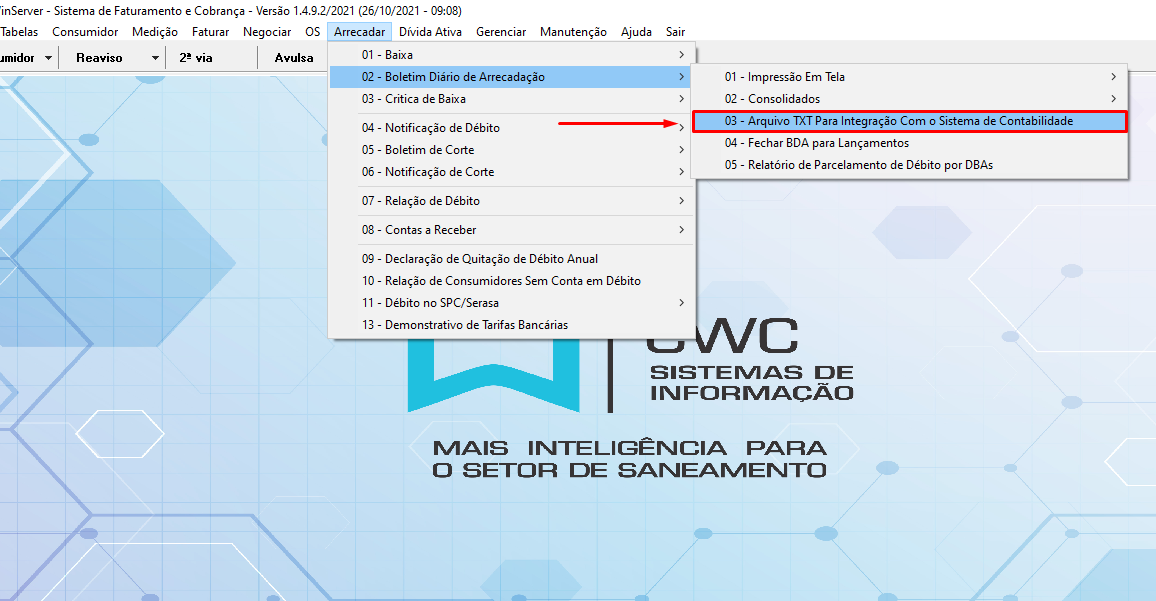Select '13 - Demonstrativo de Tarifas Bancárias'
The width and height of the screenshot is (1156, 601).
[465, 325]
